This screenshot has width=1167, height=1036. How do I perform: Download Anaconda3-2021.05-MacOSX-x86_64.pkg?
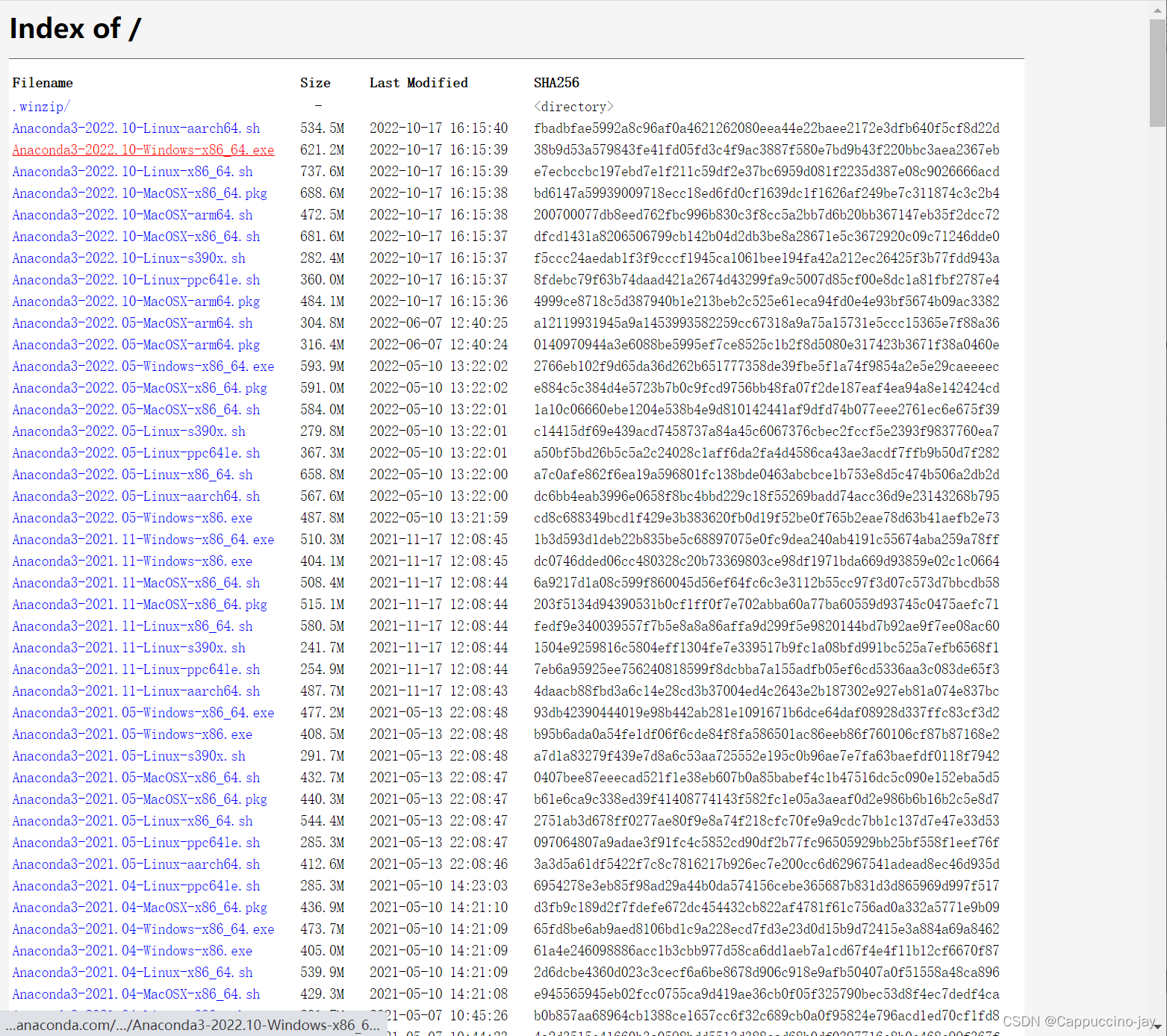click(140, 799)
